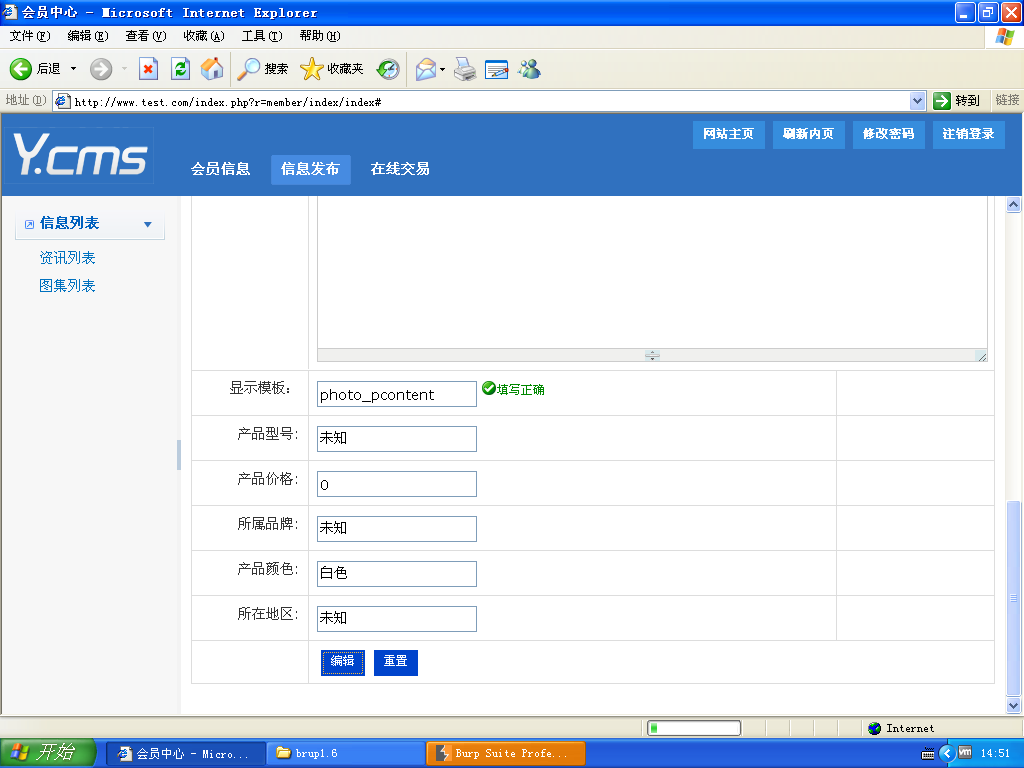Click the 会员中心 IE taskbar item

tap(185, 754)
